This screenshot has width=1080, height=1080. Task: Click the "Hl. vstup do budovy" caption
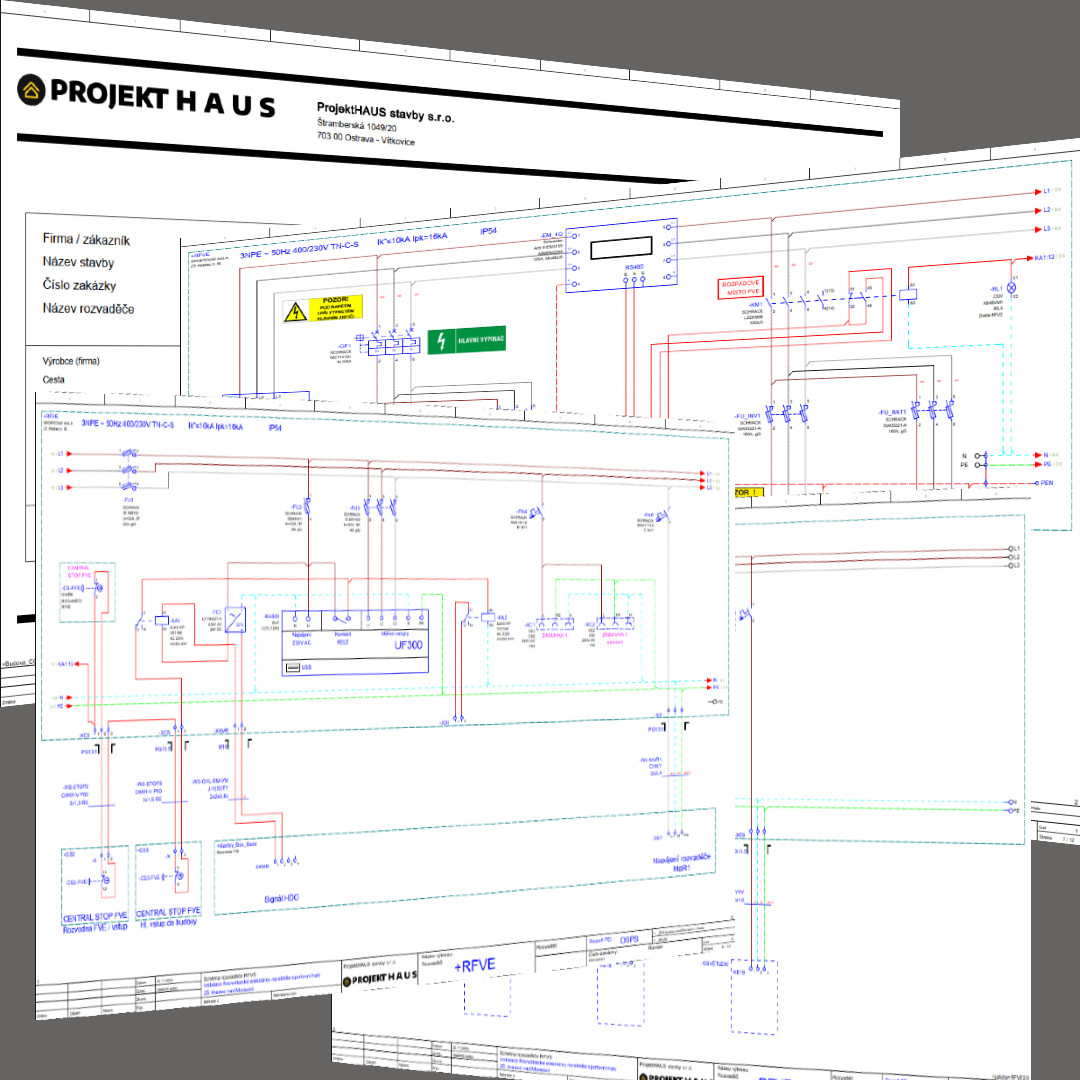point(168,922)
